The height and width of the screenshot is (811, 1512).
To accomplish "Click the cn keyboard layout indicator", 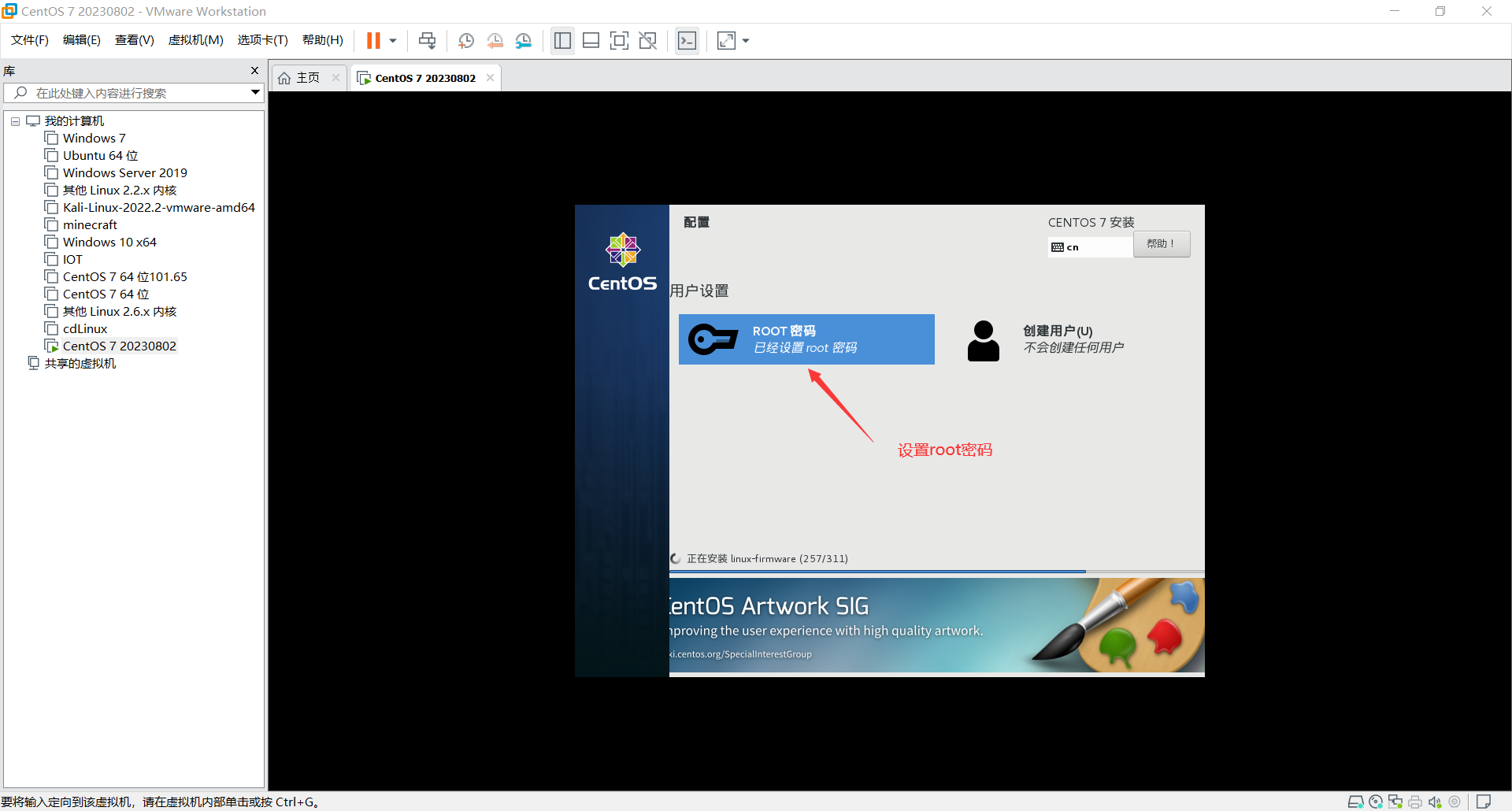I will tap(1090, 247).
